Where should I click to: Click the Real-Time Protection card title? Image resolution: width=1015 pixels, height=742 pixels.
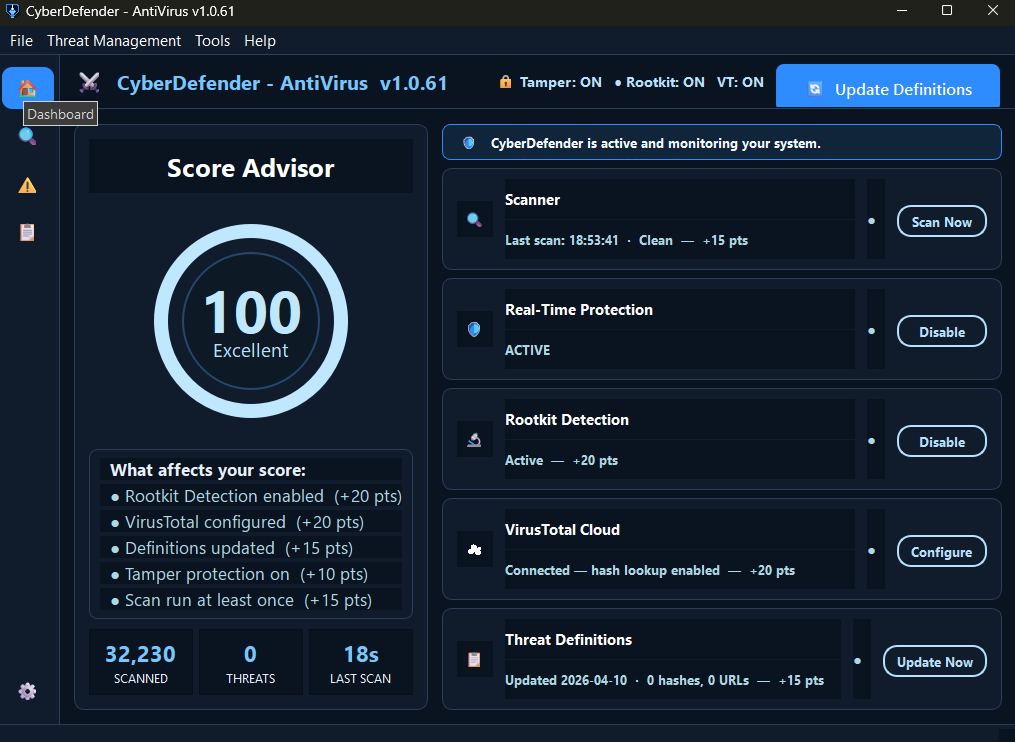coord(579,310)
